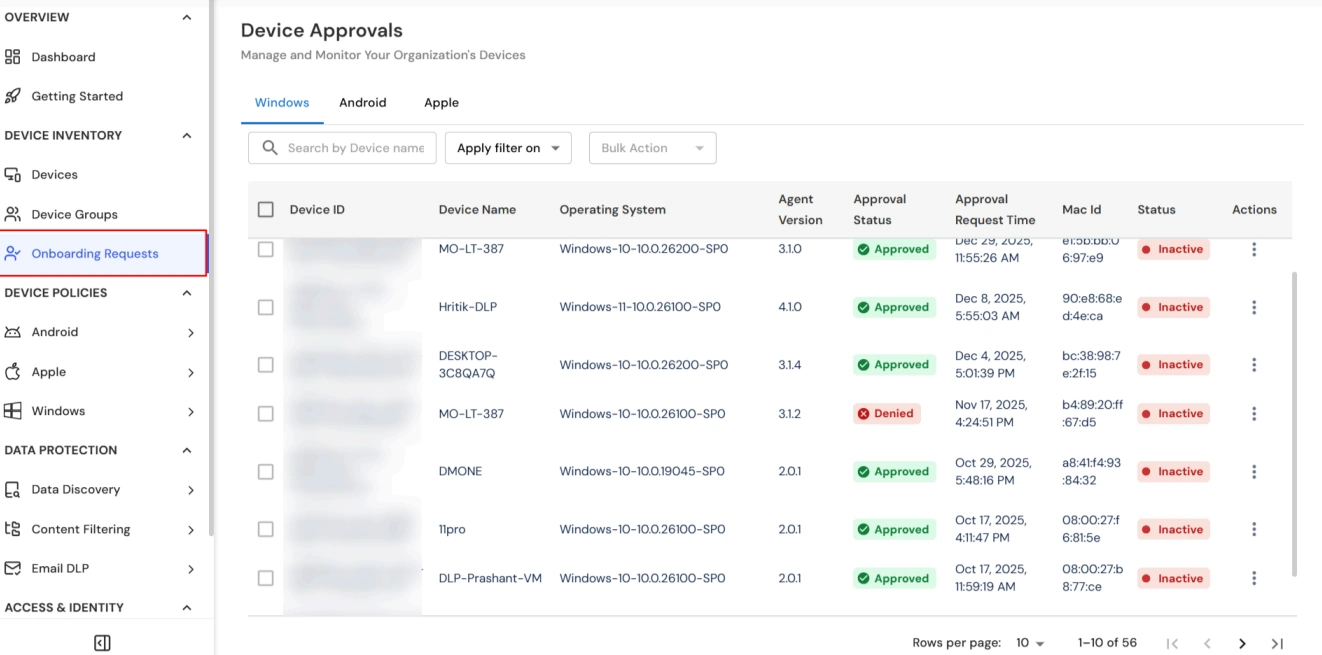Click the Approved badge for DMONE

(x=894, y=471)
